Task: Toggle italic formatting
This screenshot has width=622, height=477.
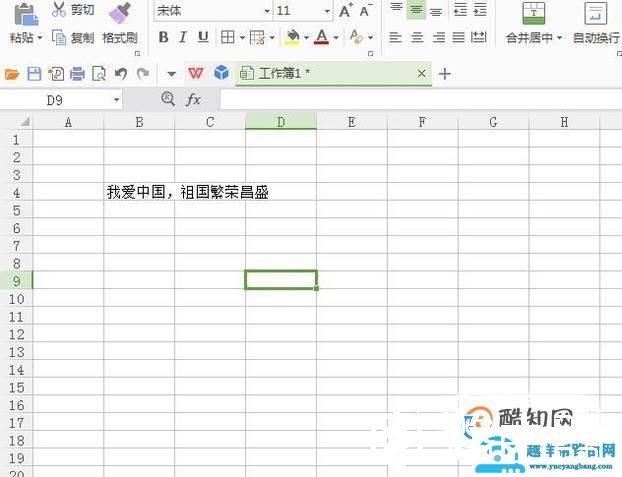Action: pos(182,37)
